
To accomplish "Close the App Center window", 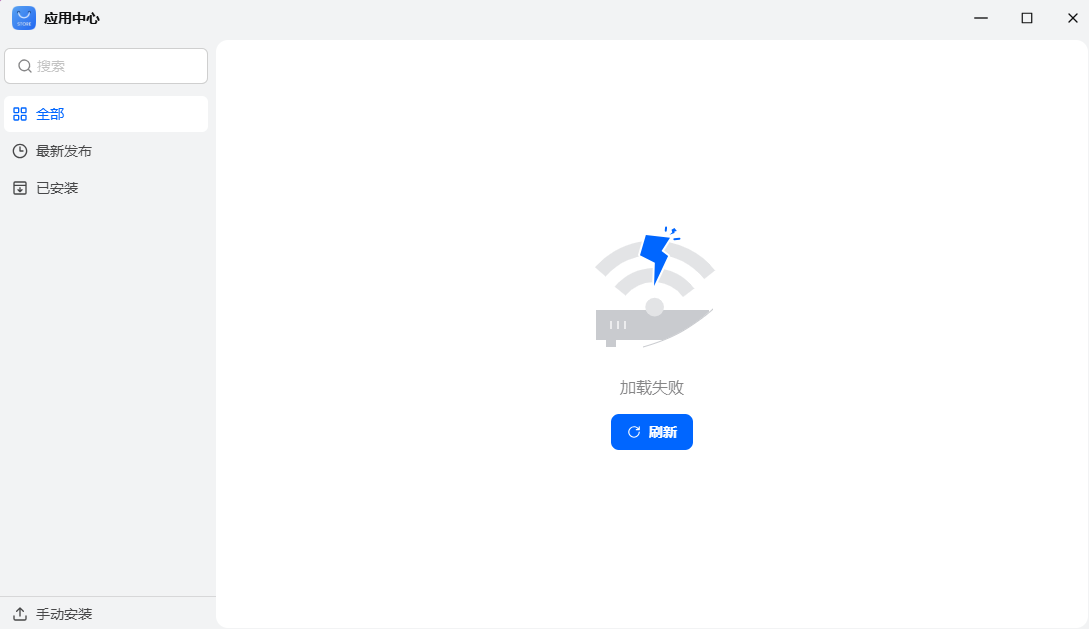I will click(x=1072, y=18).
